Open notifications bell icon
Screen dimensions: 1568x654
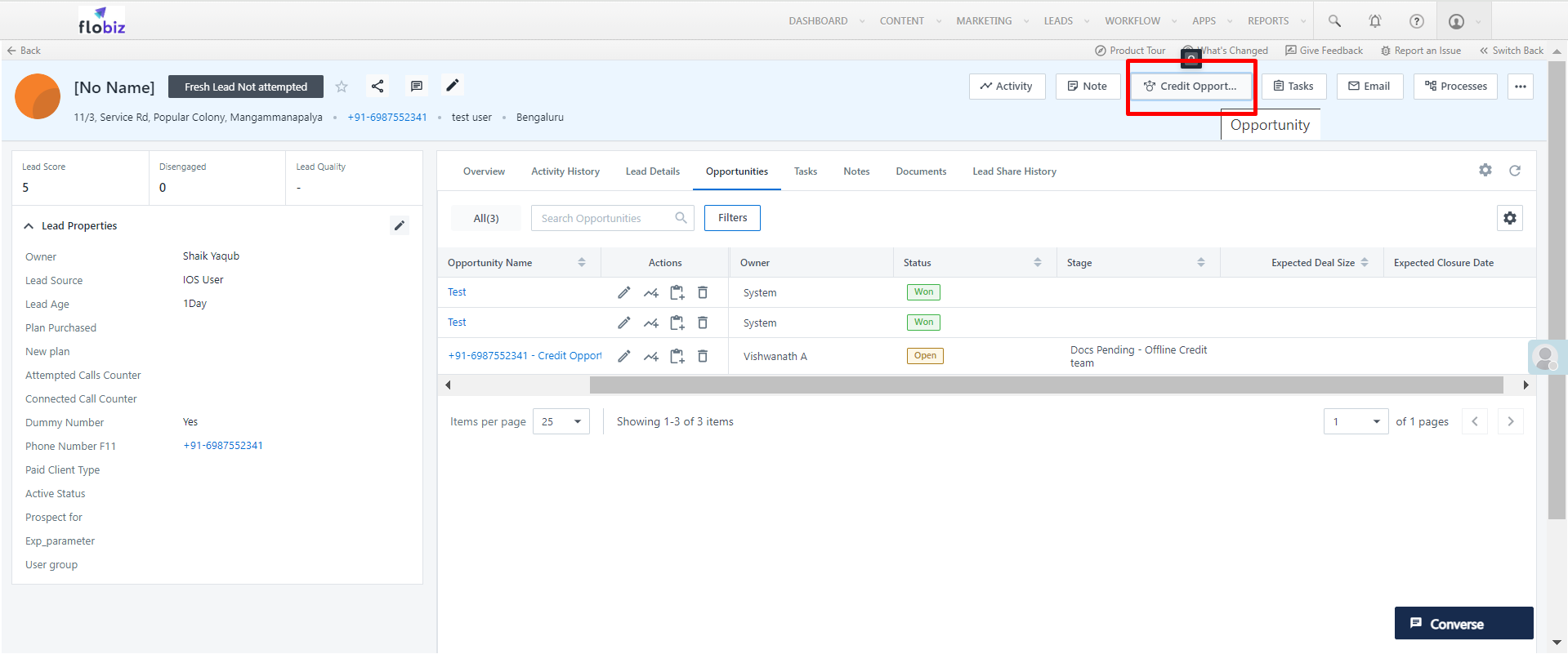tap(1375, 21)
